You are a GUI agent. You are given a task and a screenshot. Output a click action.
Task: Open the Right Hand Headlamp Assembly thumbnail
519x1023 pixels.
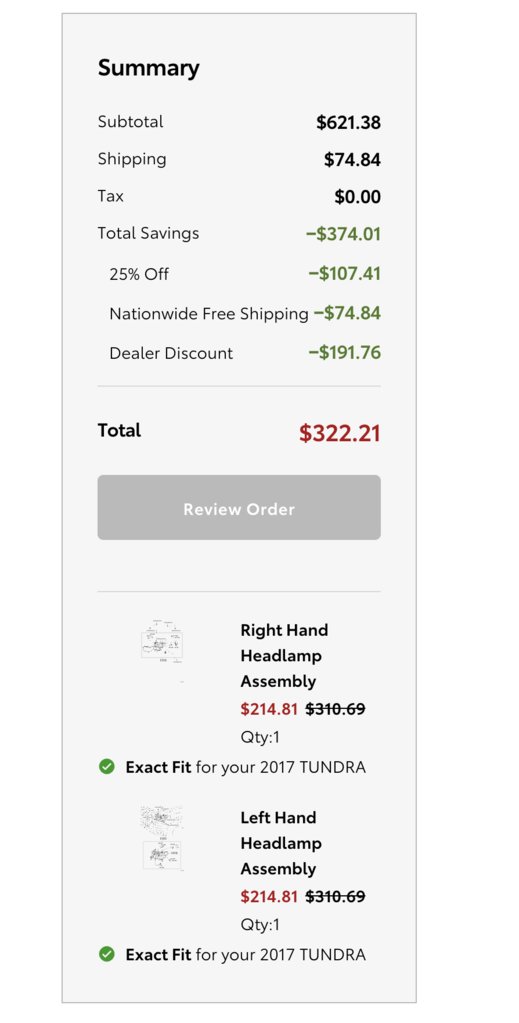pyautogui.click(x=162, y=641)
